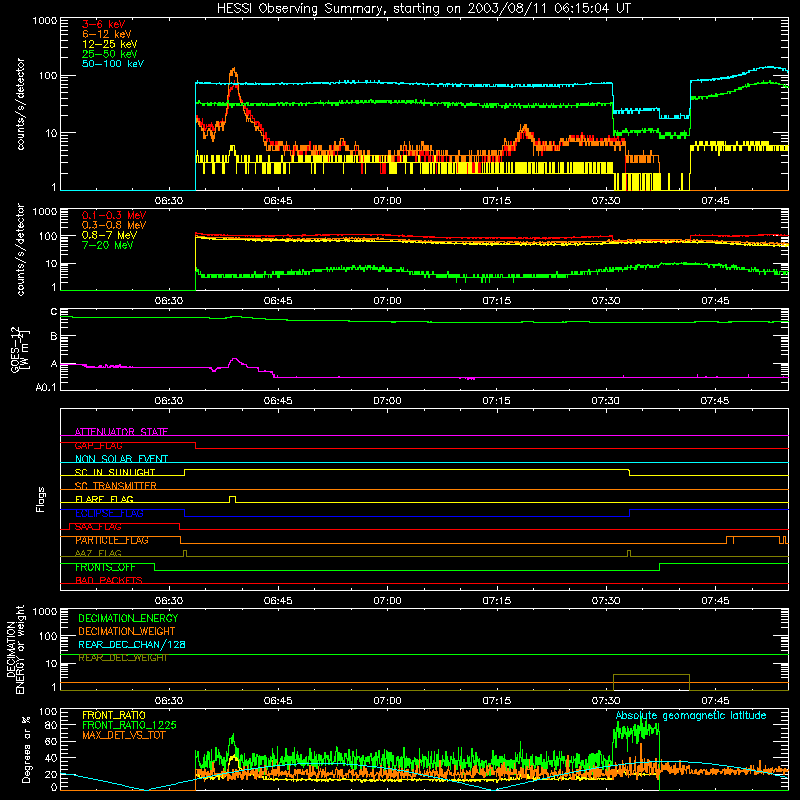
Task: Select the 0.1-0.3 MeV legend label
Action: point(114,215)
